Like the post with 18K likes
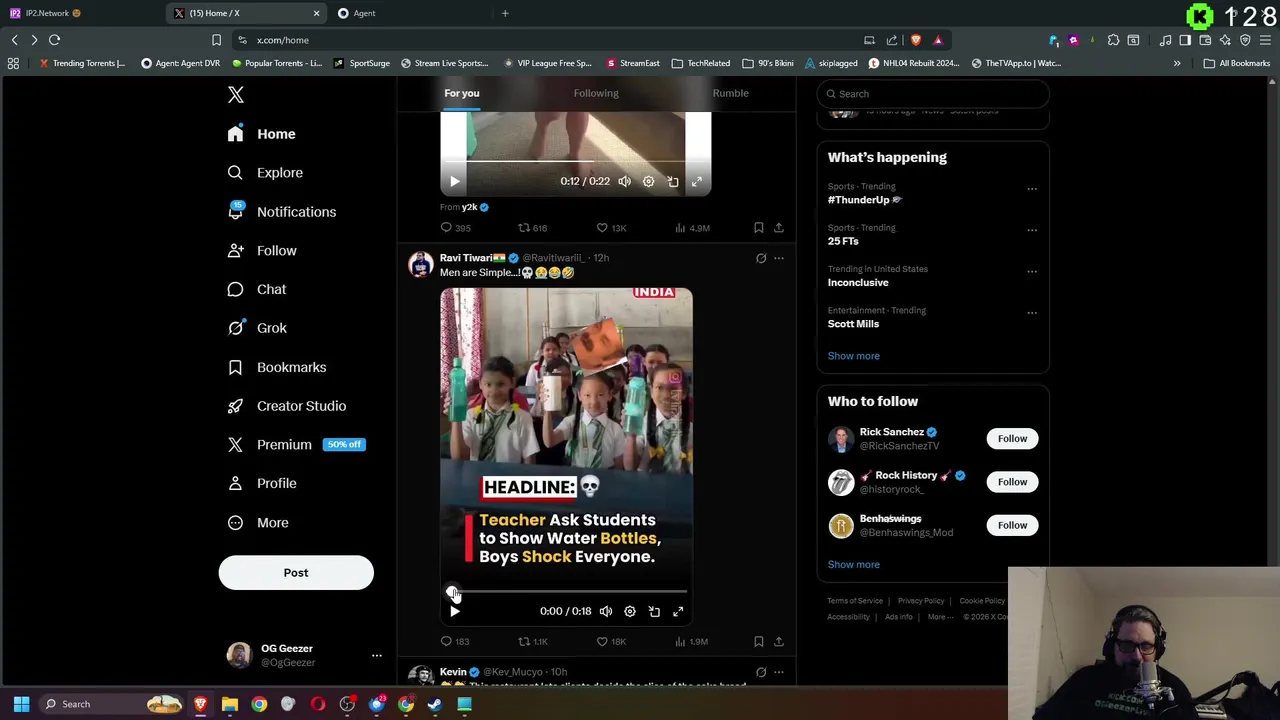1280x720 pixels. pyautogui.click(x=611, y=642)
